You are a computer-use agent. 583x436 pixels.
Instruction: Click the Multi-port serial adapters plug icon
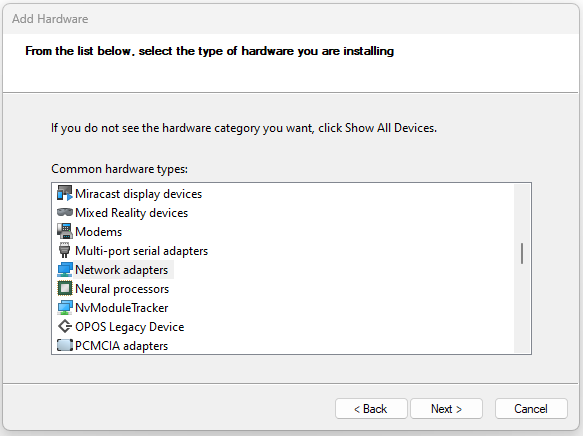click(64, 250)
